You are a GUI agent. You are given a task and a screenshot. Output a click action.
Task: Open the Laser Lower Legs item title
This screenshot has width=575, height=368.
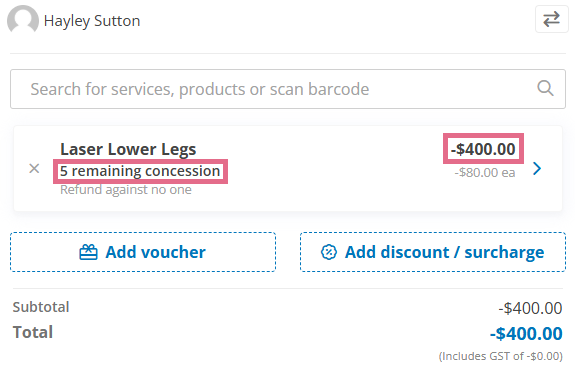pos(128,149)
